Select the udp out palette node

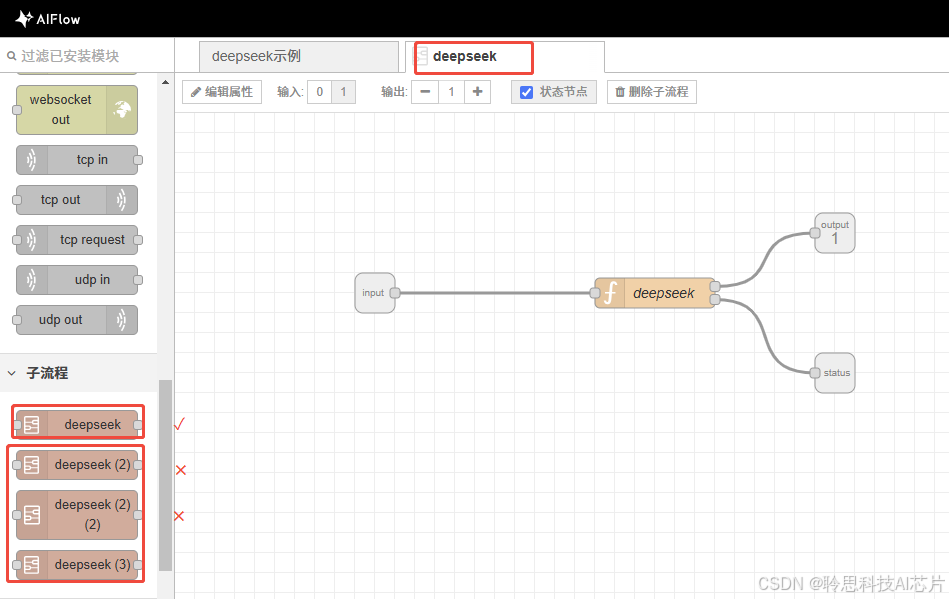[77, 319]
